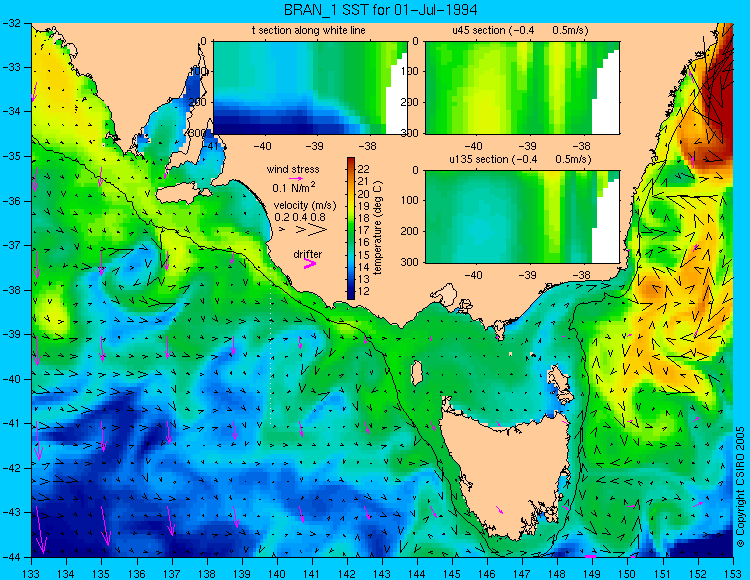Click main map latitude label "-36"
Image resolution: width=750 pixels, height=580 pixels.
(11, 201)
